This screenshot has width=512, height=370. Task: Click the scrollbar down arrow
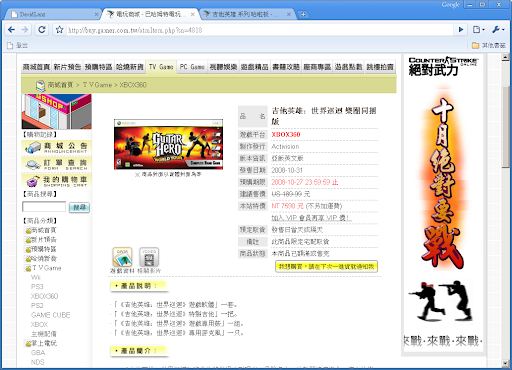[x=506, y=363]
